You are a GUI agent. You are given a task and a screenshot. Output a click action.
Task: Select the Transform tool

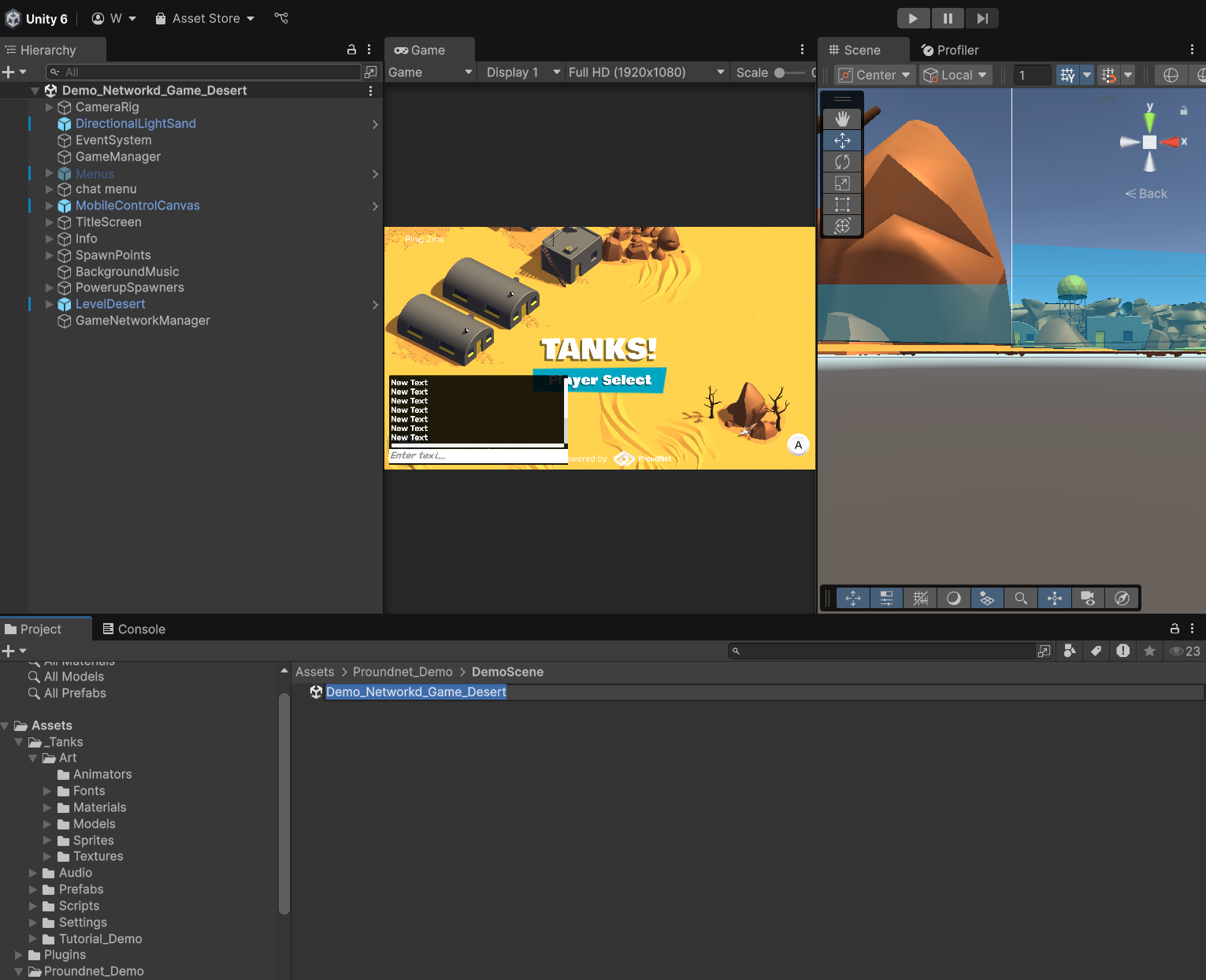coord(842,225)
